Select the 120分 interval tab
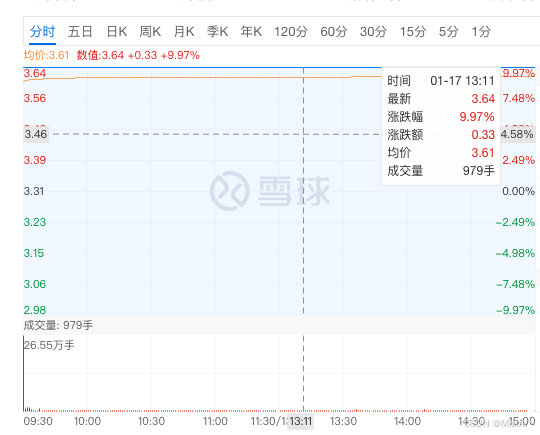Viewport: 540px width, 435px height. pos(291,32)
